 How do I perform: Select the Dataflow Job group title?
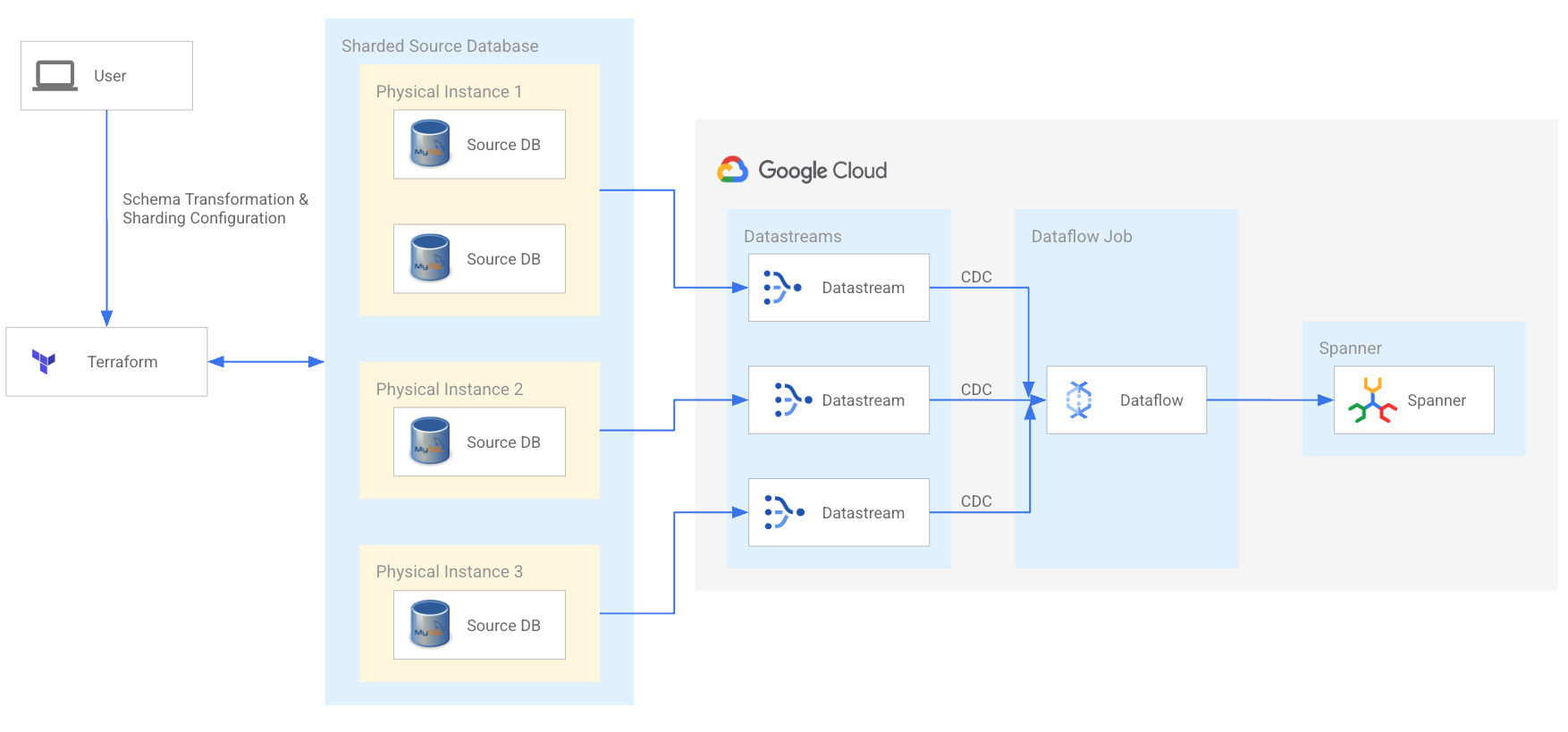(1082, 237)
